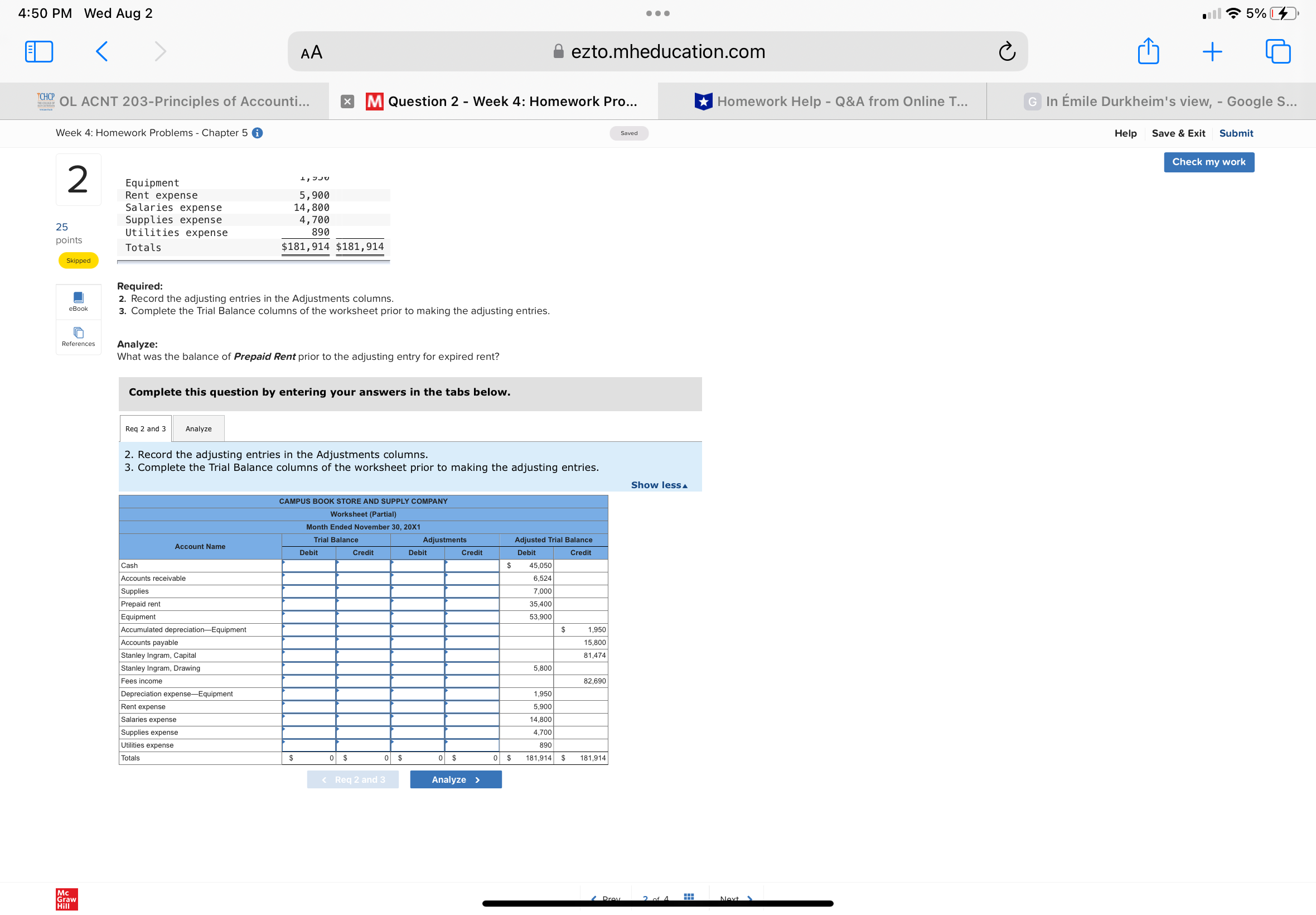Switch to the Homework Help browser tab
Viewport: 1316px width, 915px height.
tap(831, 102)
